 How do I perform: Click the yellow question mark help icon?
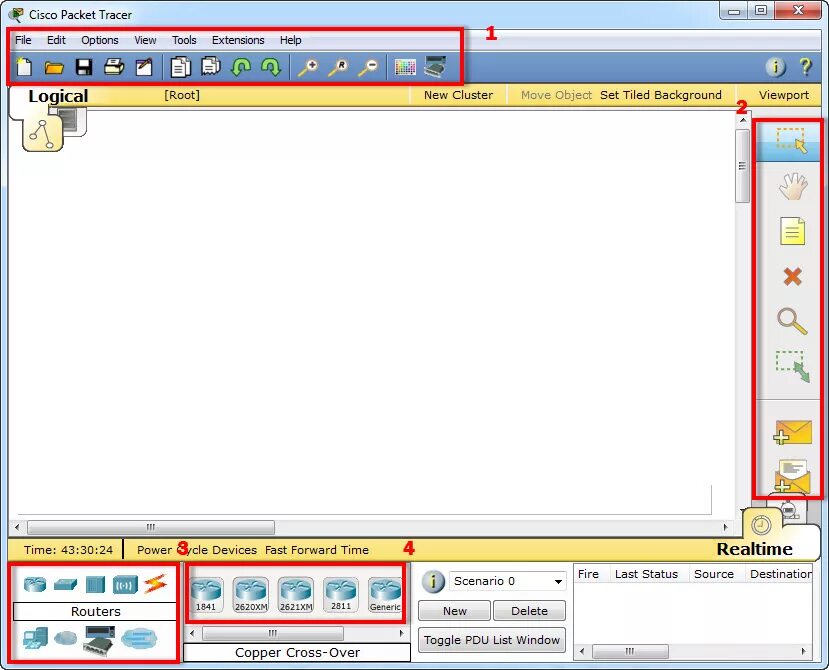point(805,67)
